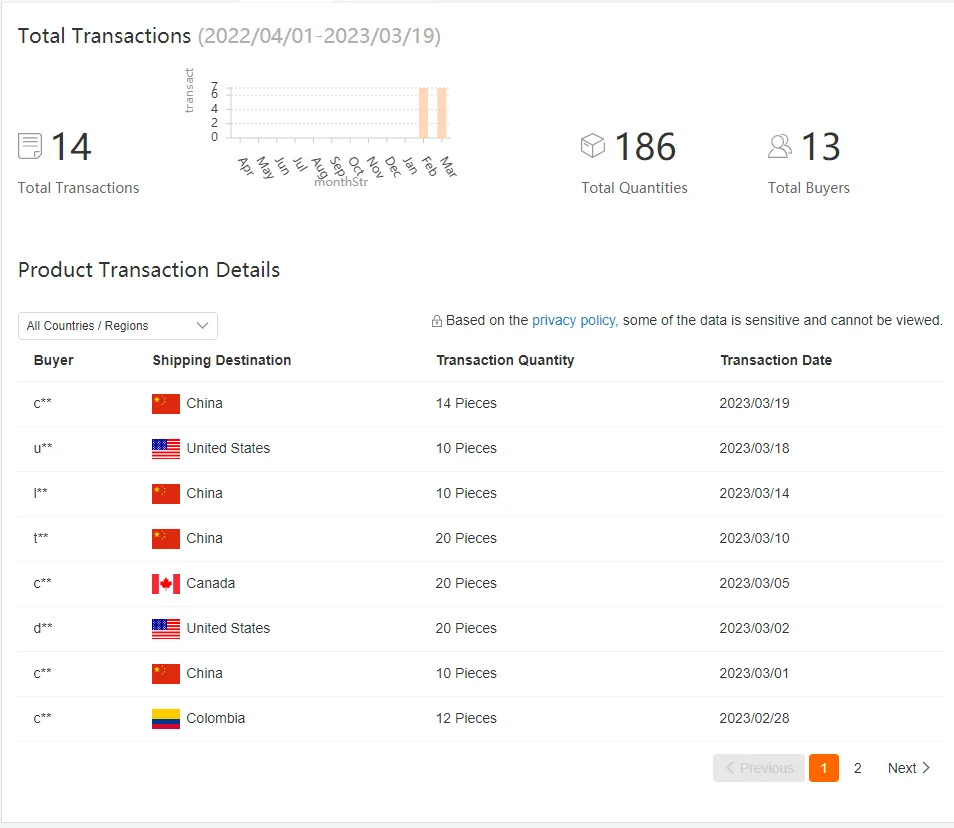
Task: Click the Colombia flag icon
Action: (165, 718)
